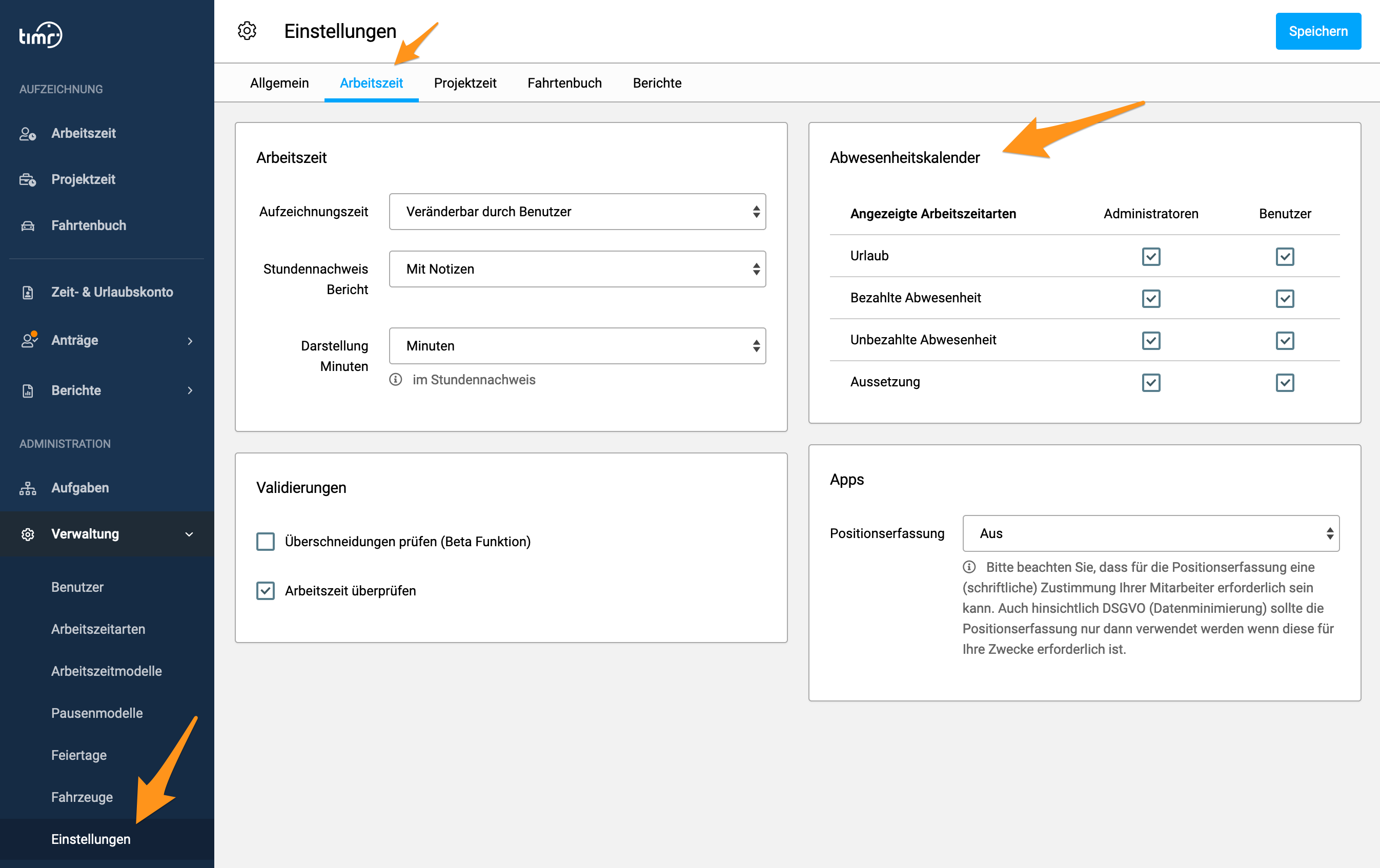This screenshot has width=1380, height=868.
Task: Open the Stundennachweis Bericht dropdown
Action: coord(577,268)
